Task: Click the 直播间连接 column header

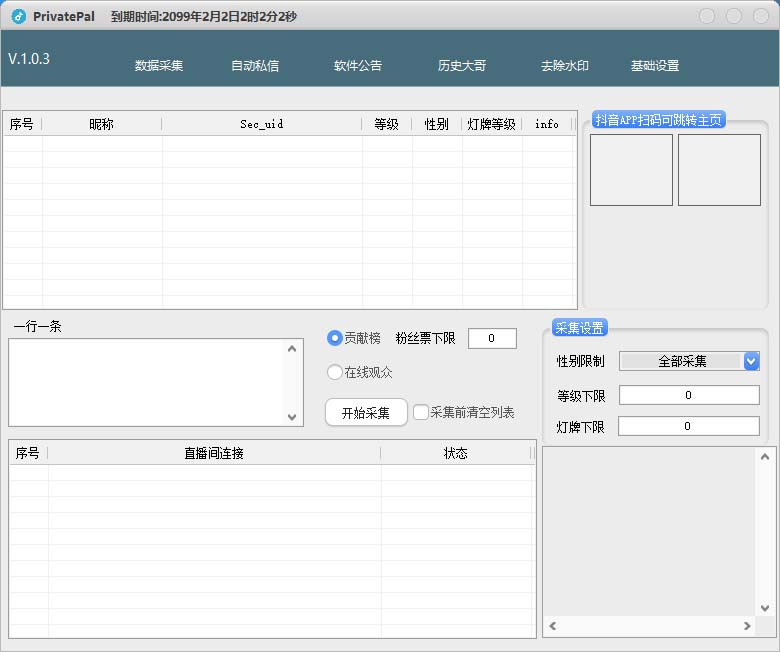Action: click(x=213, y=453)
